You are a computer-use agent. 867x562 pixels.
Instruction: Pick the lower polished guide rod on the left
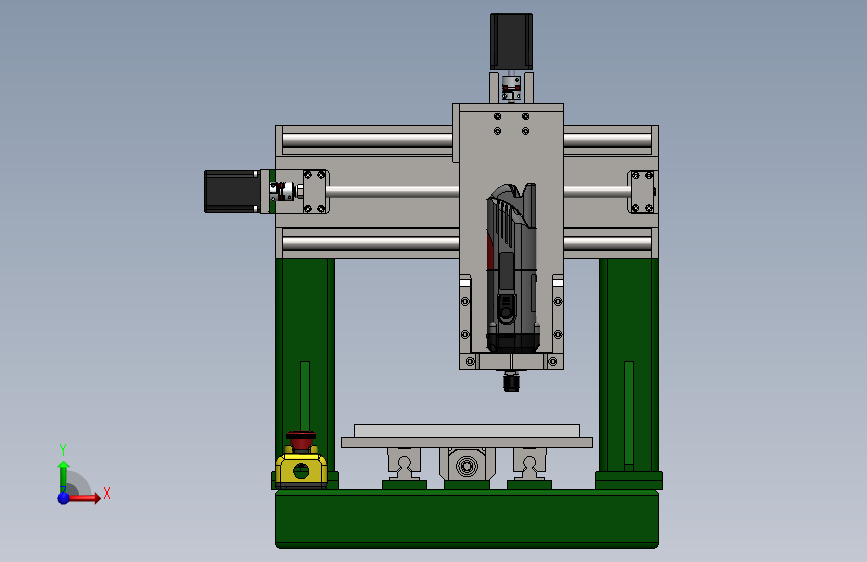tap(370, 243)
